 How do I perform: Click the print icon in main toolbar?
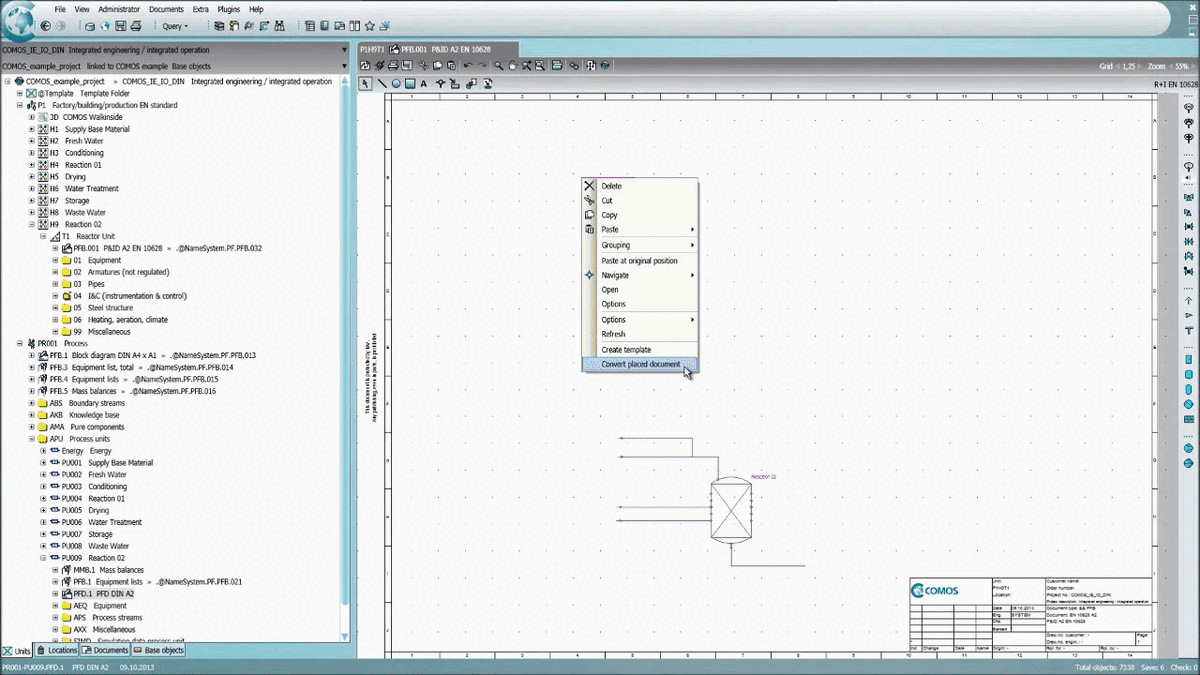137,26
